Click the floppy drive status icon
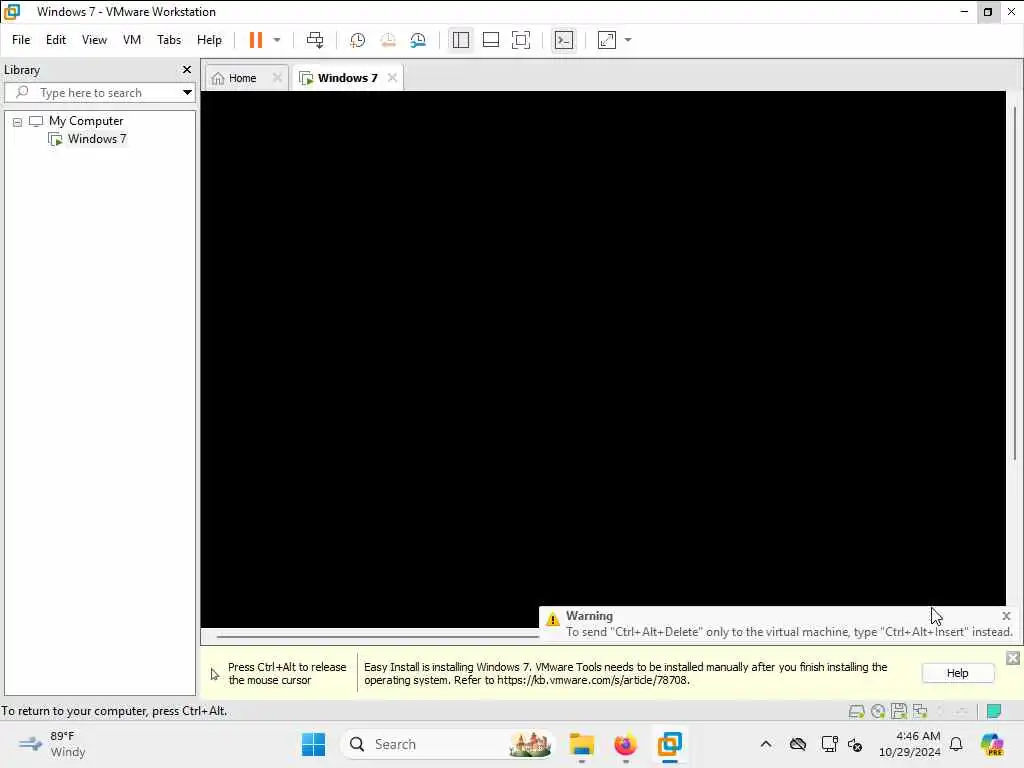The image size is (1024, 768). coord(899,711)
